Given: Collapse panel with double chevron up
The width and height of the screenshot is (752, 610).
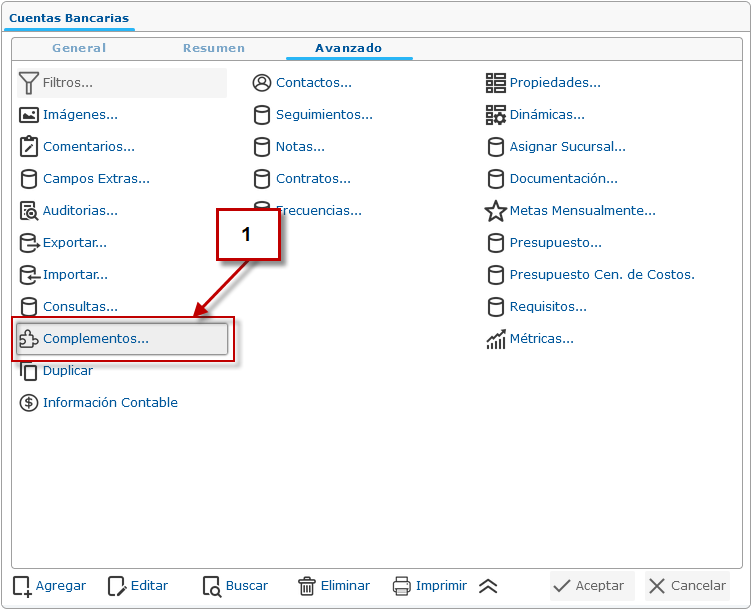Looking at the screenshot, I should pos(488,586).
